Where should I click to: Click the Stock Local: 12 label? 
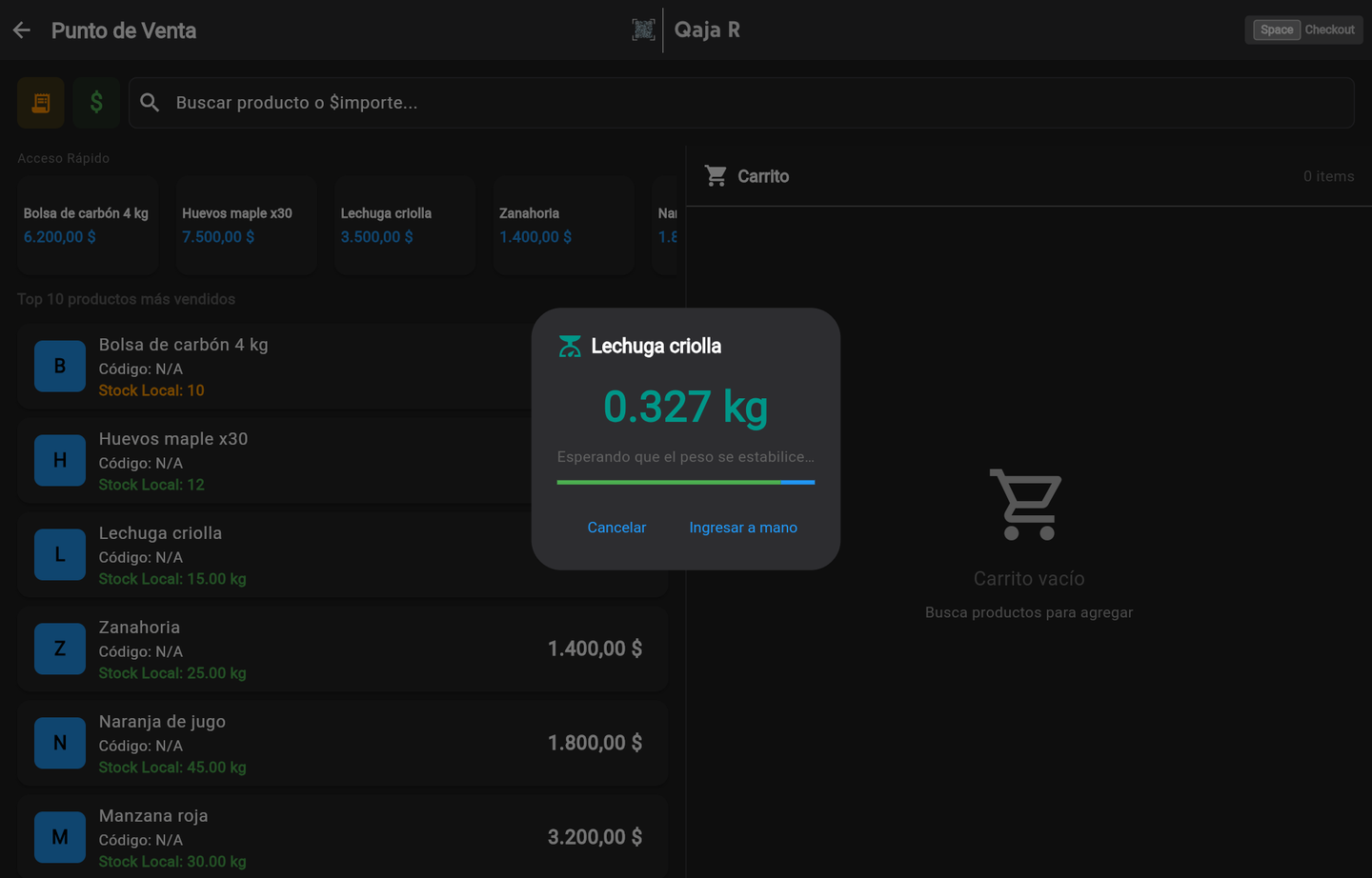[151, 485]
